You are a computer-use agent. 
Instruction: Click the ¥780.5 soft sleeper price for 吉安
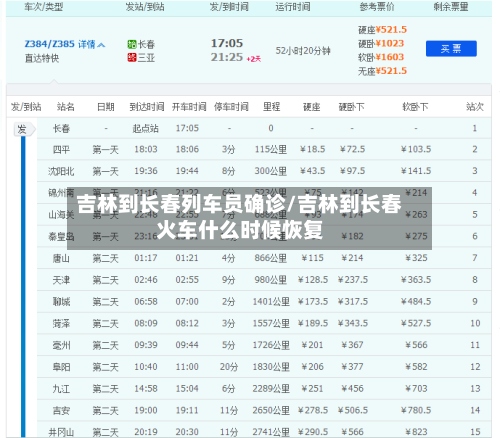(416, 410)
